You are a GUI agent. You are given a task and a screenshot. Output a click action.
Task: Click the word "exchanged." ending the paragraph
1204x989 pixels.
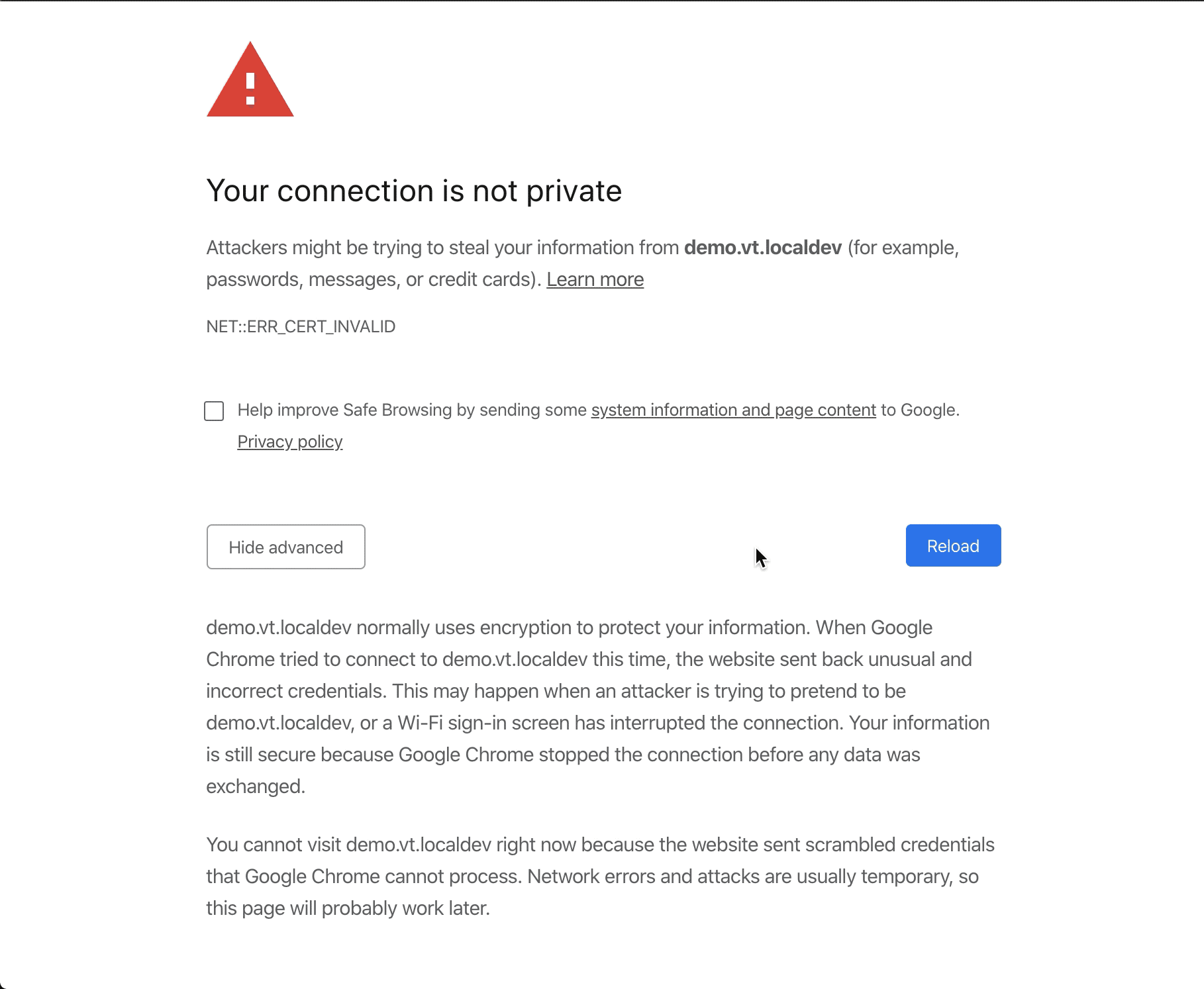[x=256, y=786]
